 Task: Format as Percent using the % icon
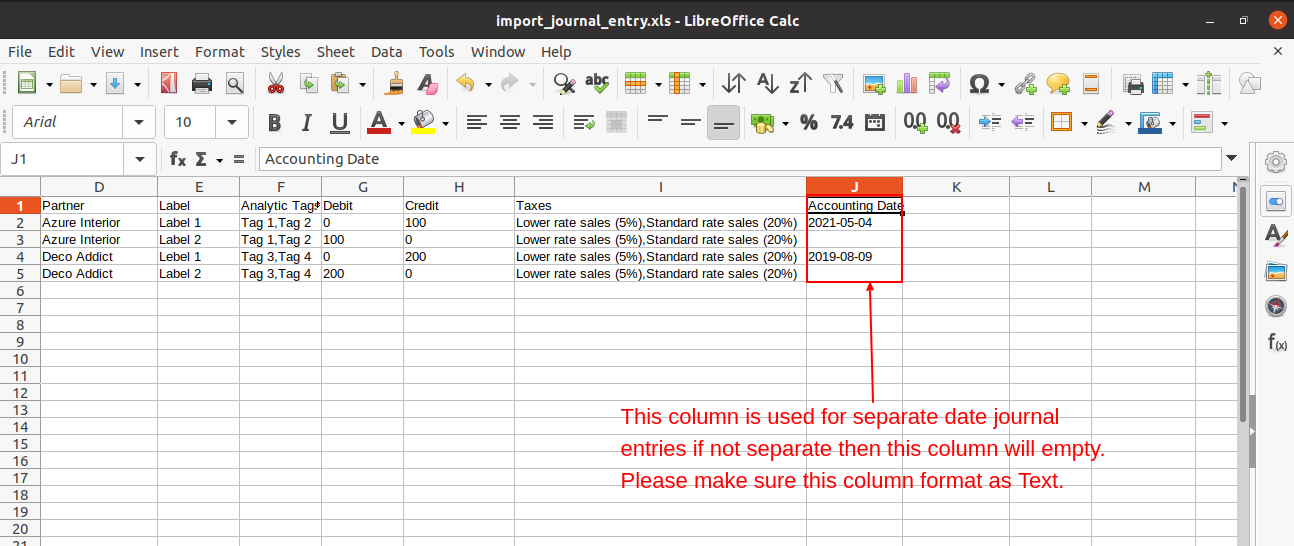(x=809, y=122)
